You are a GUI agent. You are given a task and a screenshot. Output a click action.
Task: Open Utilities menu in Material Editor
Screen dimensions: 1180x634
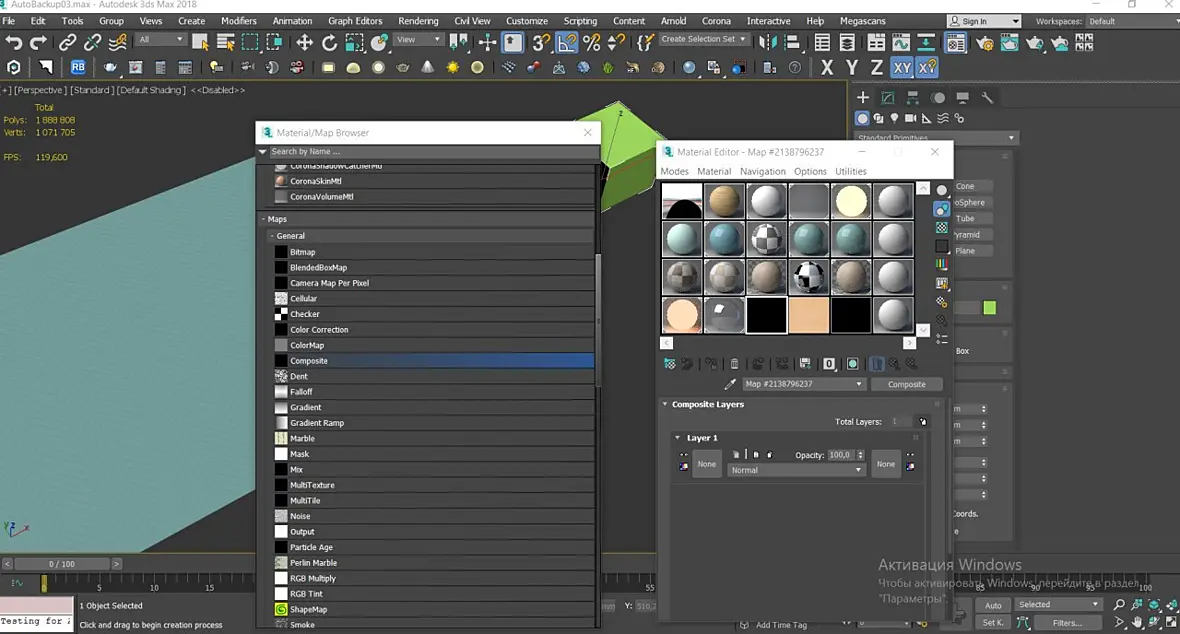[x=850, y=172]
